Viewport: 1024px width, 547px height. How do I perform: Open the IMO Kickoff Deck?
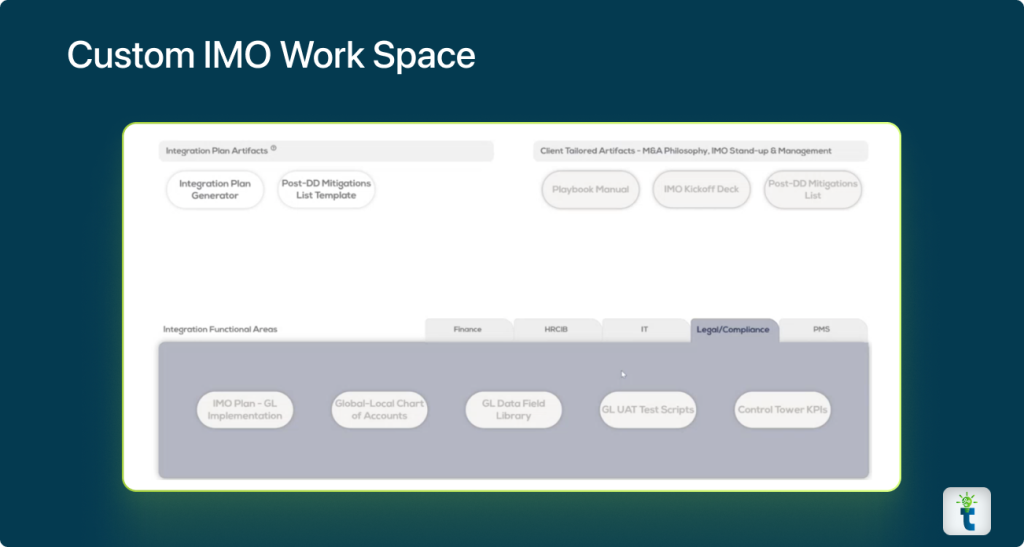point(701,190)
